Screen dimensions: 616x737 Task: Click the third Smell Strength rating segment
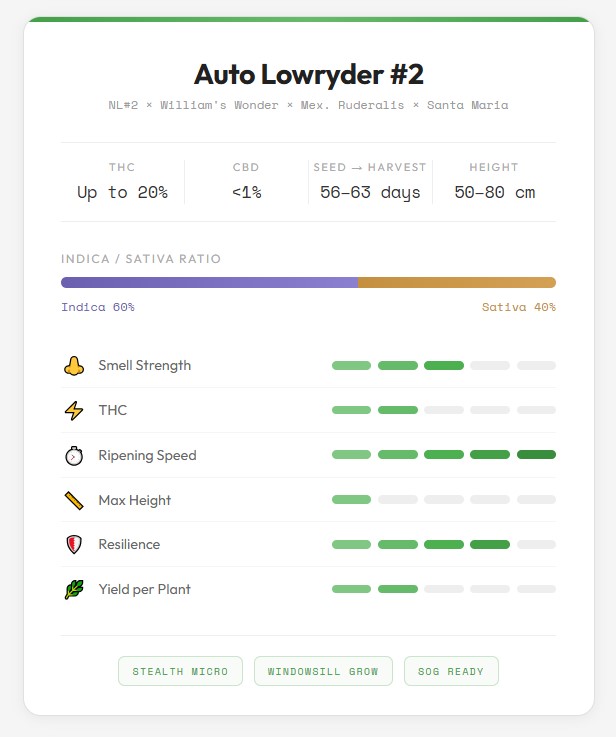(x=444, y=366)
